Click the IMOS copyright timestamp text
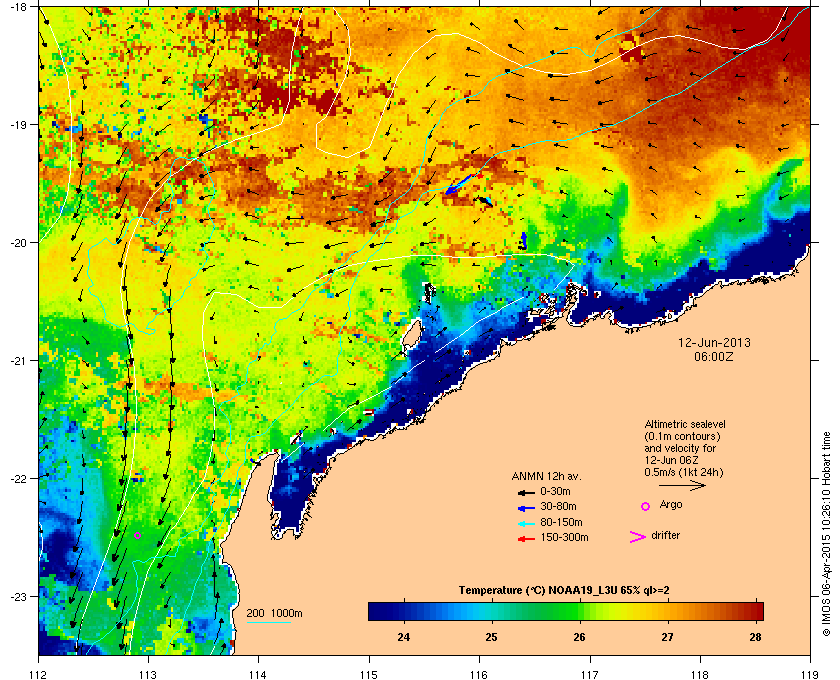Screen dimensions: 840x680 coord(826,534)
